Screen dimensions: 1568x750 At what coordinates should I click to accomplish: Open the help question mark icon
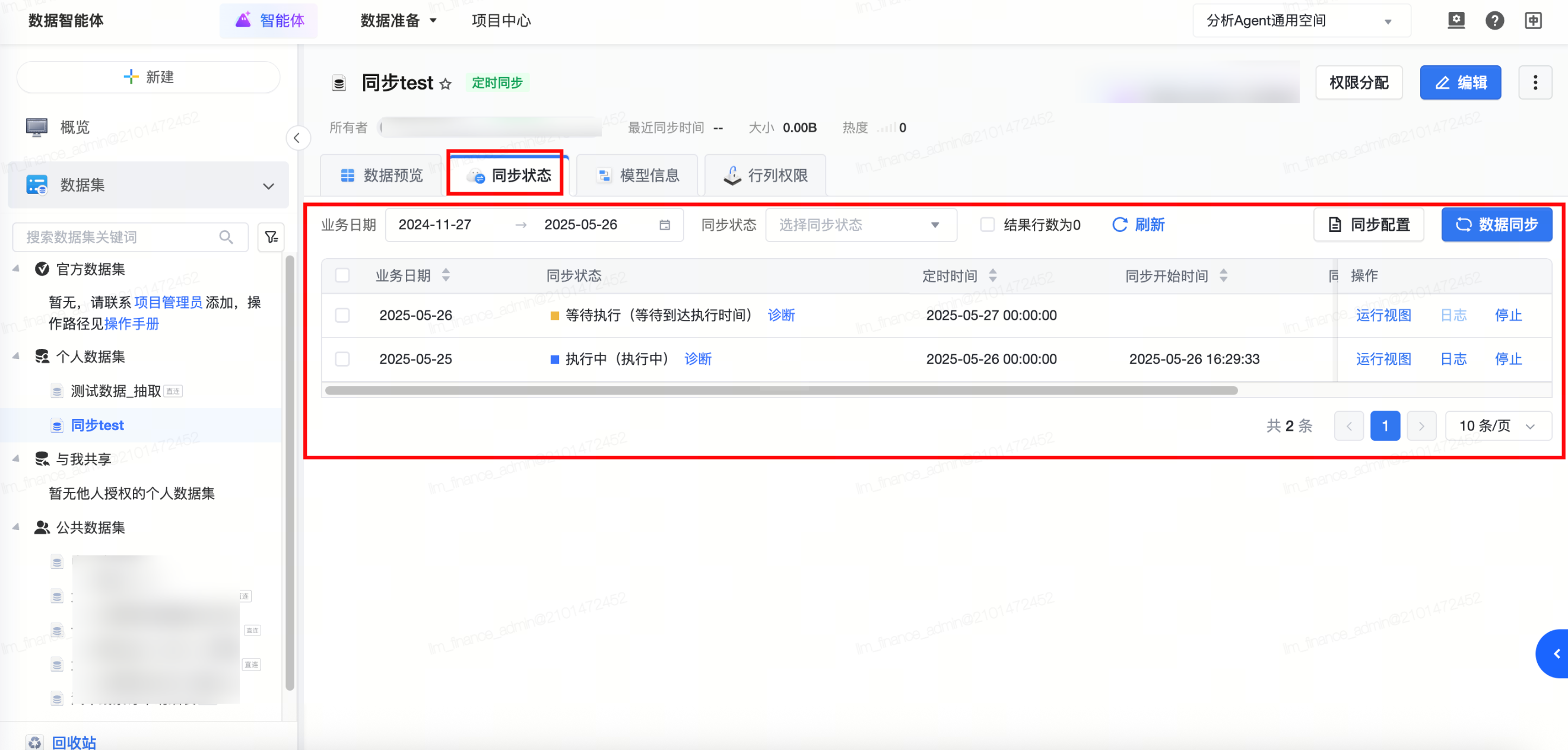1494,21
